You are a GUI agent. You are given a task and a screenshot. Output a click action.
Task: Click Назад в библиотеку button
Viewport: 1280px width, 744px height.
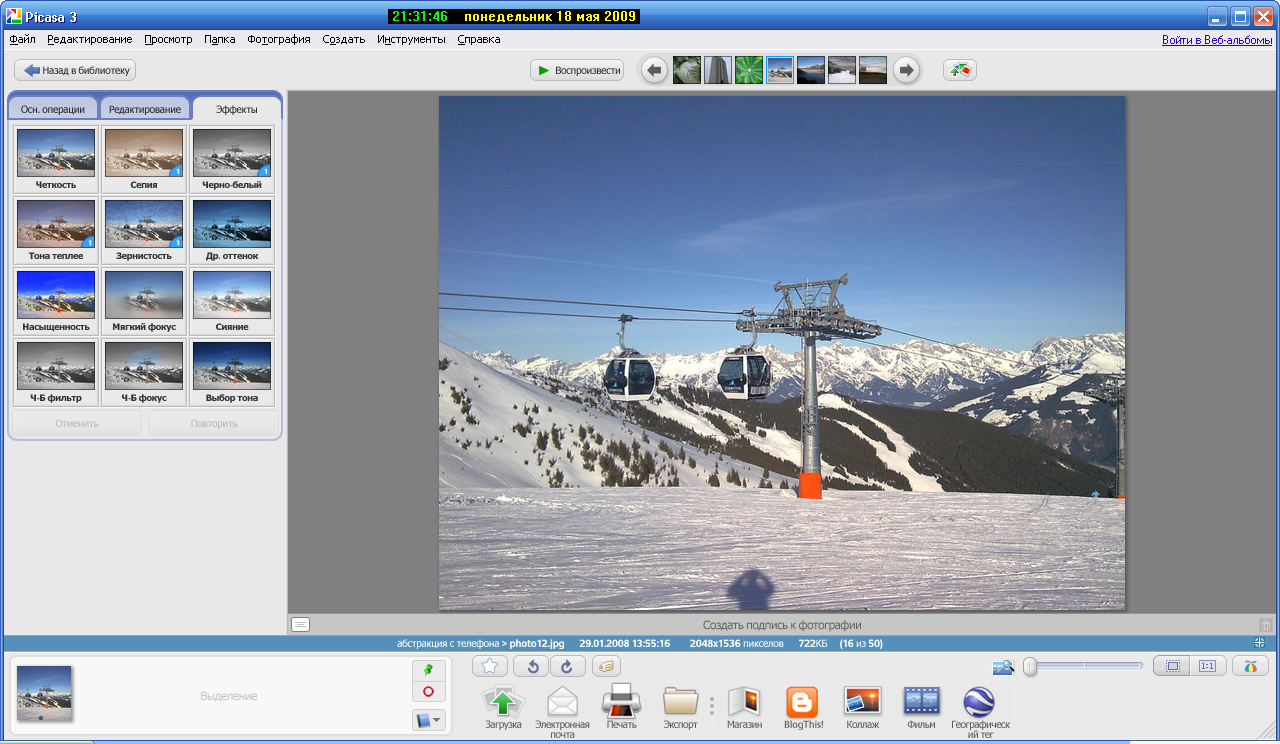tap(75, 70)
